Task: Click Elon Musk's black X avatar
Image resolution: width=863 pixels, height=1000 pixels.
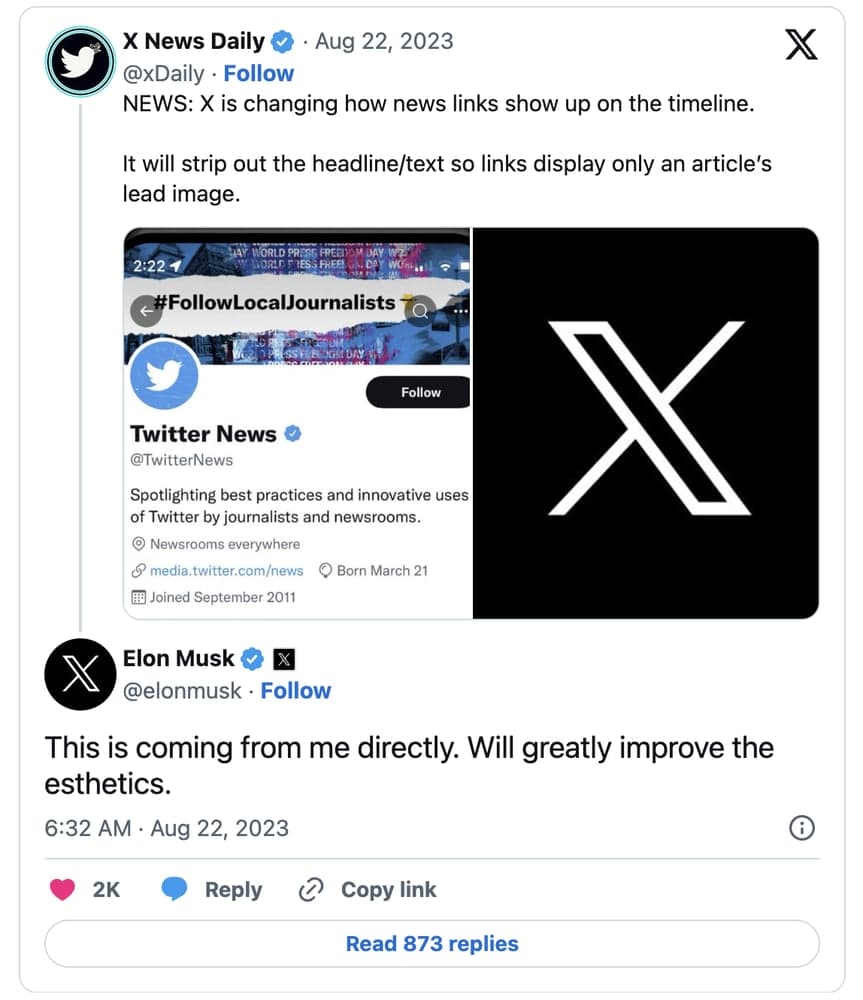Action: point(80,674)
